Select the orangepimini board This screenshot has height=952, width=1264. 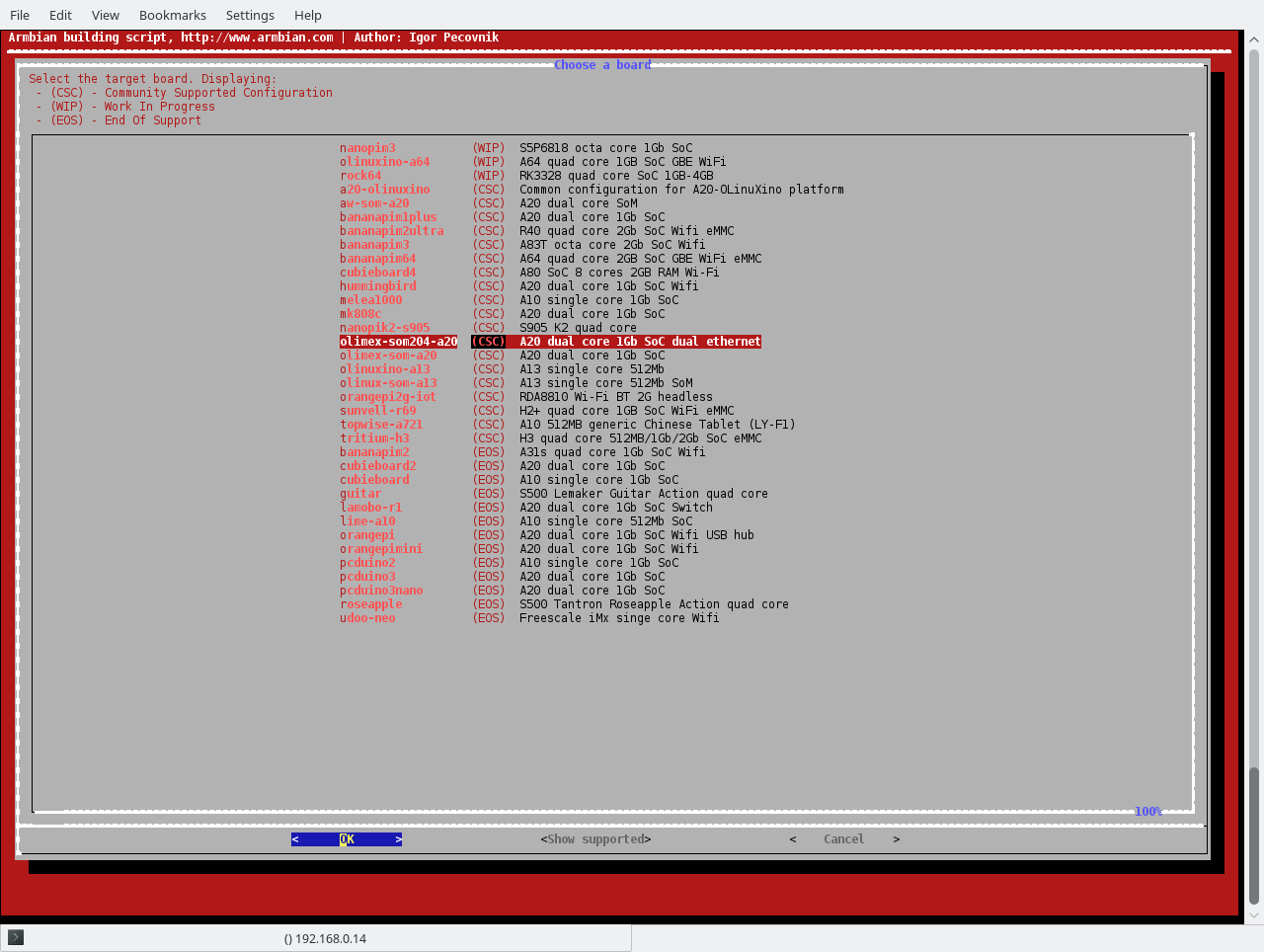coord(519,549)
